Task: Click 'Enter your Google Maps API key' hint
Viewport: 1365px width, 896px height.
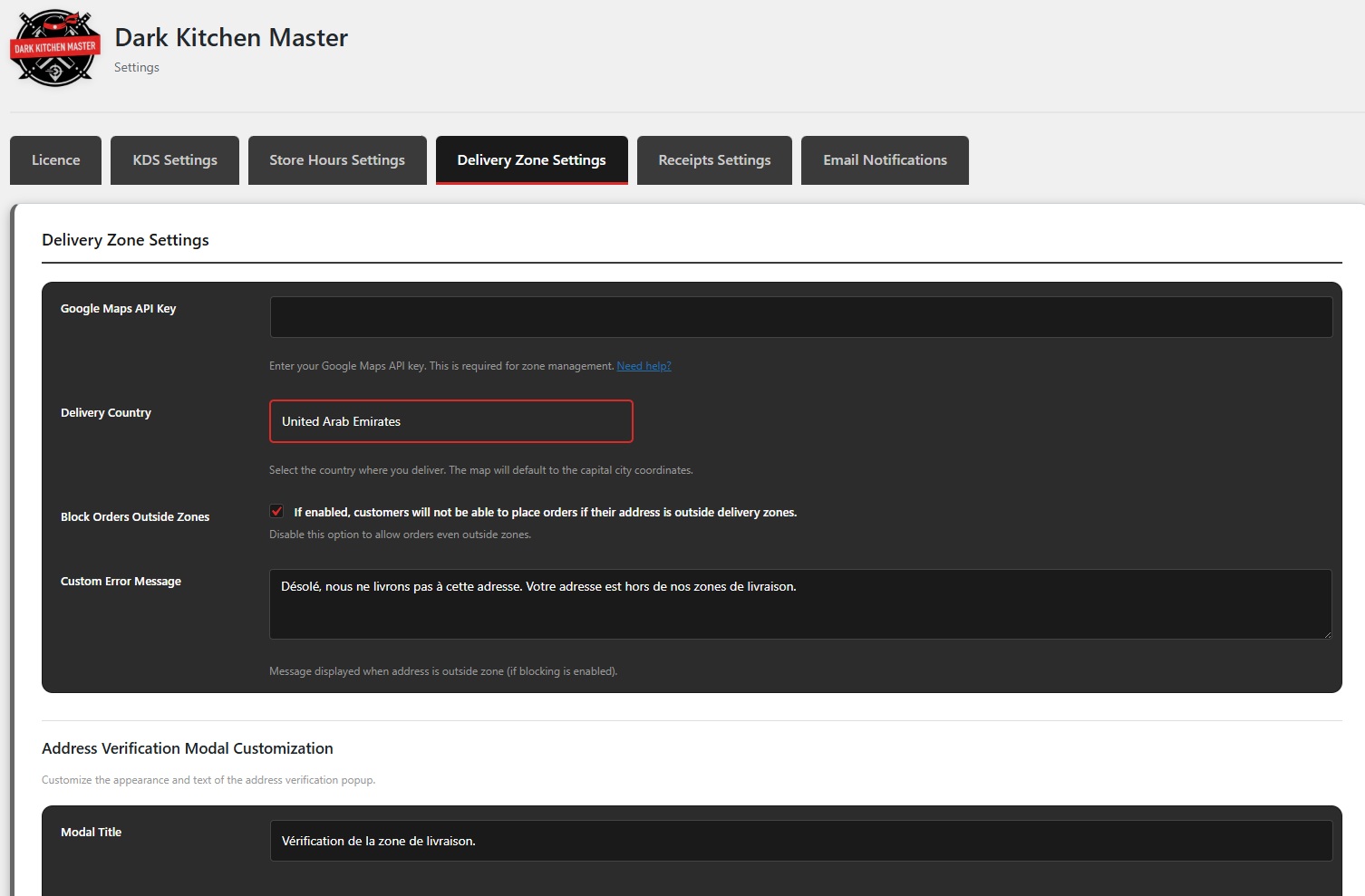Action: 441,366
